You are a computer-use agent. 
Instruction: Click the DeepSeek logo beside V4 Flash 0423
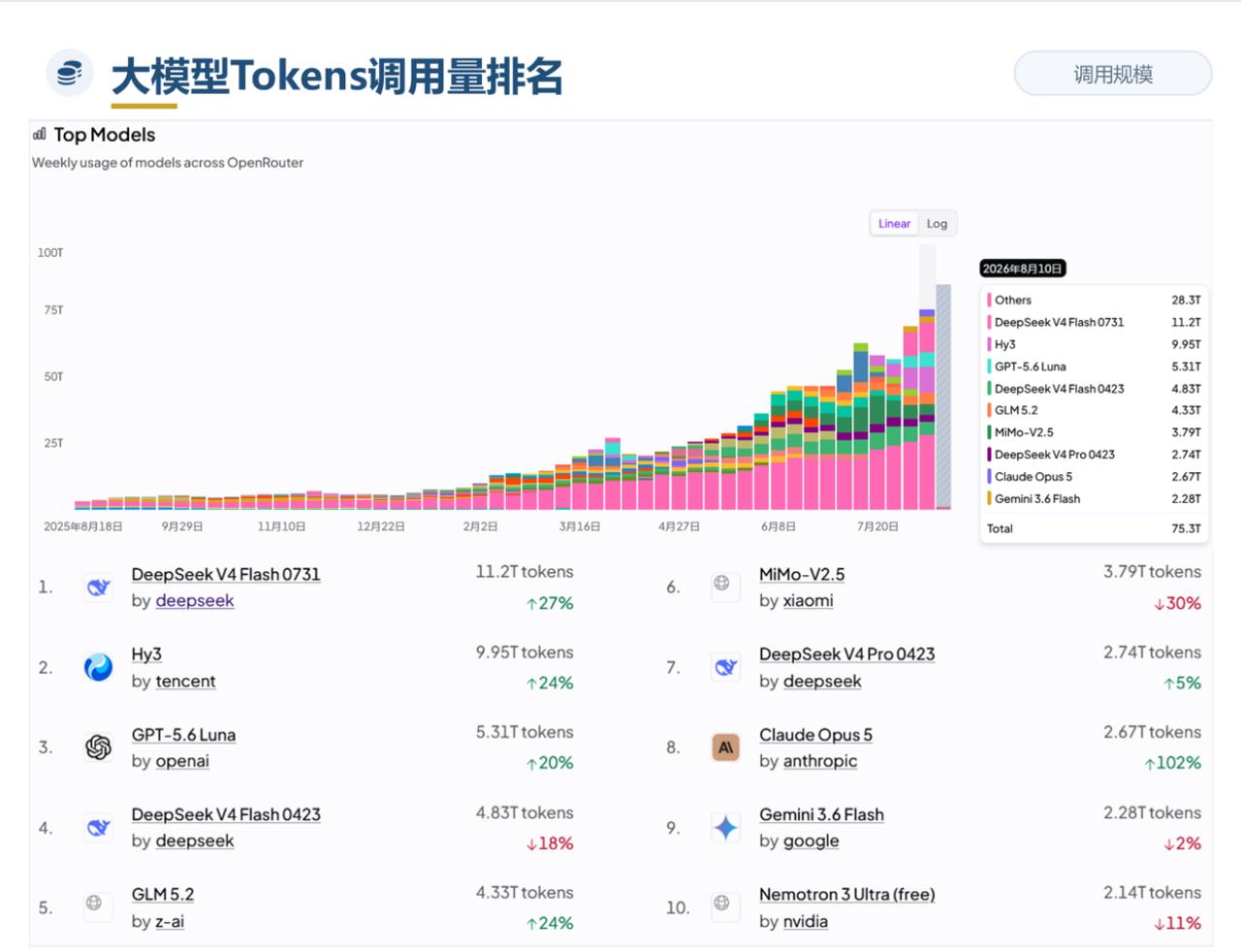click(98, 827)
